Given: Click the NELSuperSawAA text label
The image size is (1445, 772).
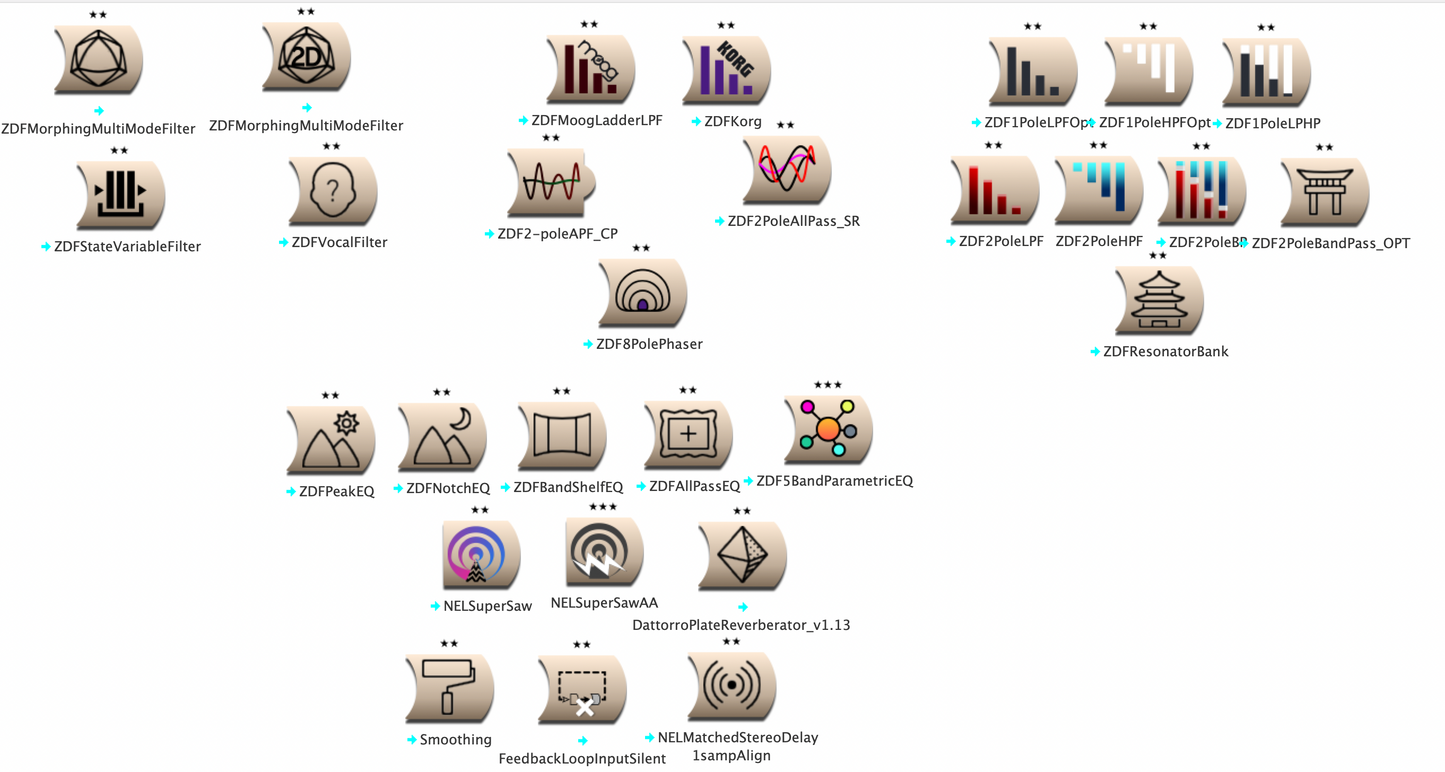Looking at the screenshot, I should tap(604, 603).
